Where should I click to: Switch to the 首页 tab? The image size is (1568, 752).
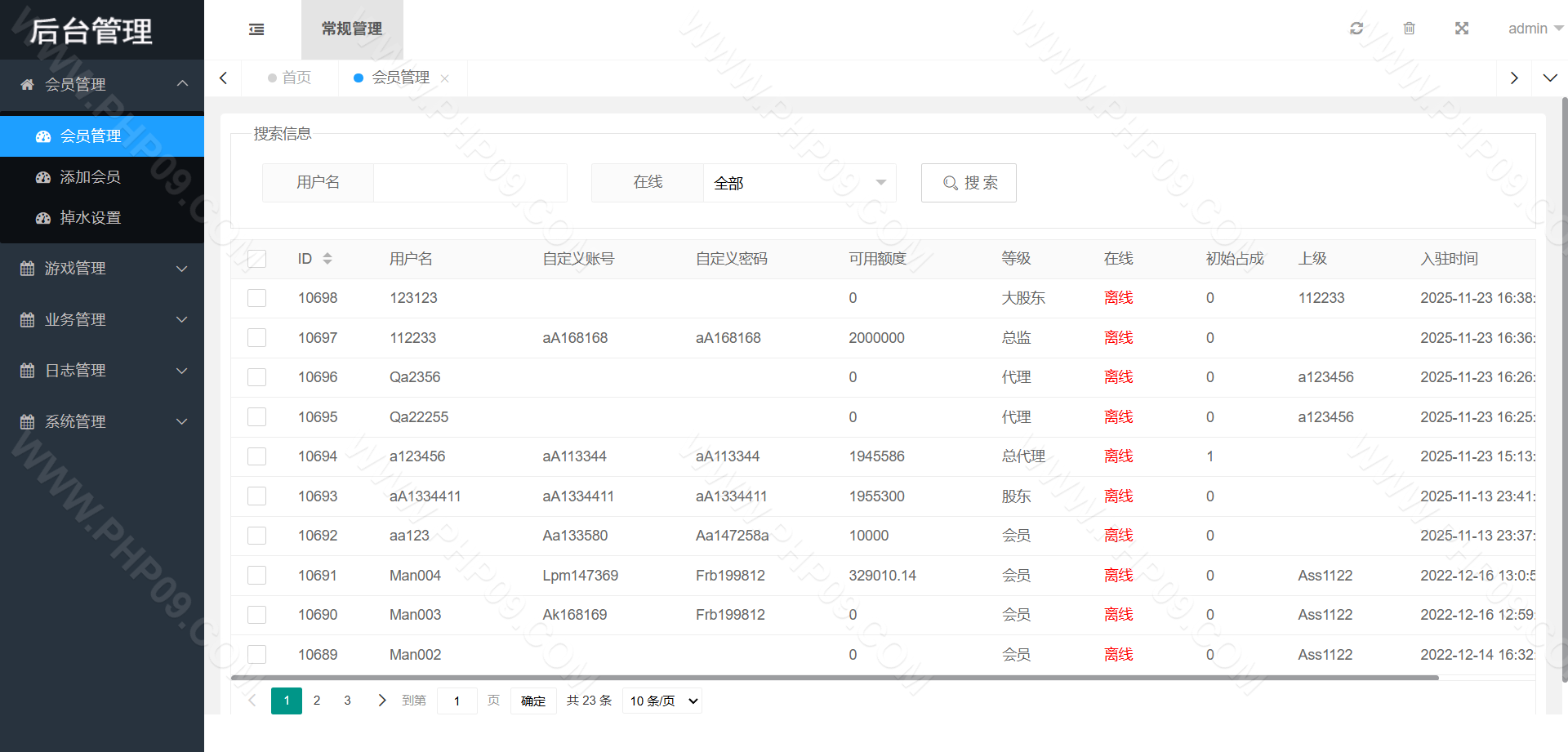pos(290,78)
